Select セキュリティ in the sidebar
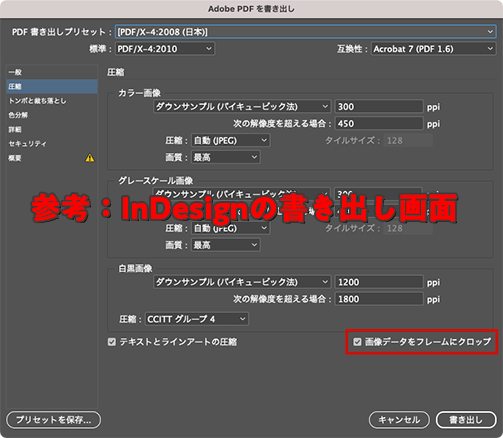The height and width of the screenshot is (438, 503). [52, 144]
